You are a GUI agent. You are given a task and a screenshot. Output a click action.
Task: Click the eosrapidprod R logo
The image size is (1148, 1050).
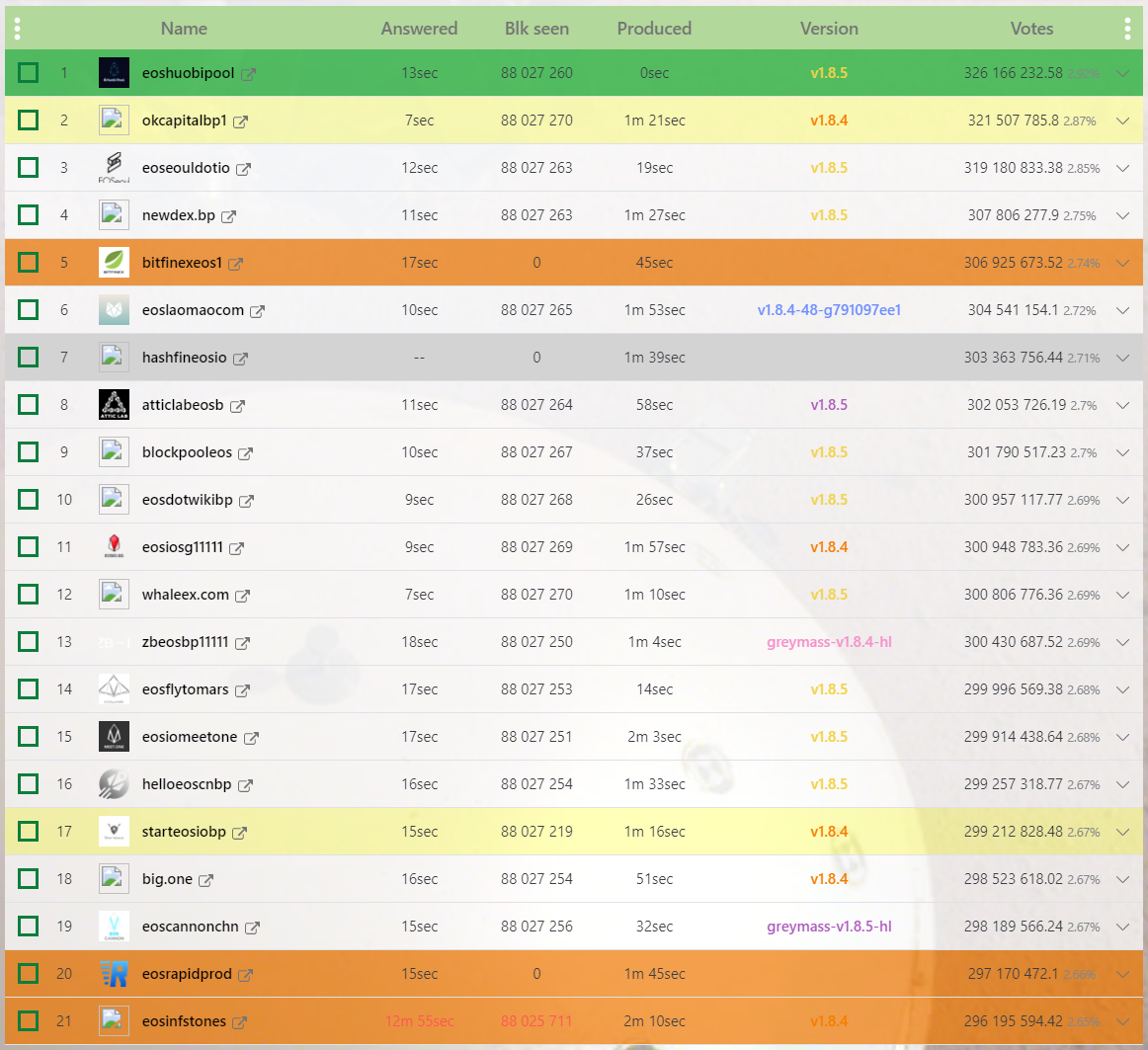(114, 973)
